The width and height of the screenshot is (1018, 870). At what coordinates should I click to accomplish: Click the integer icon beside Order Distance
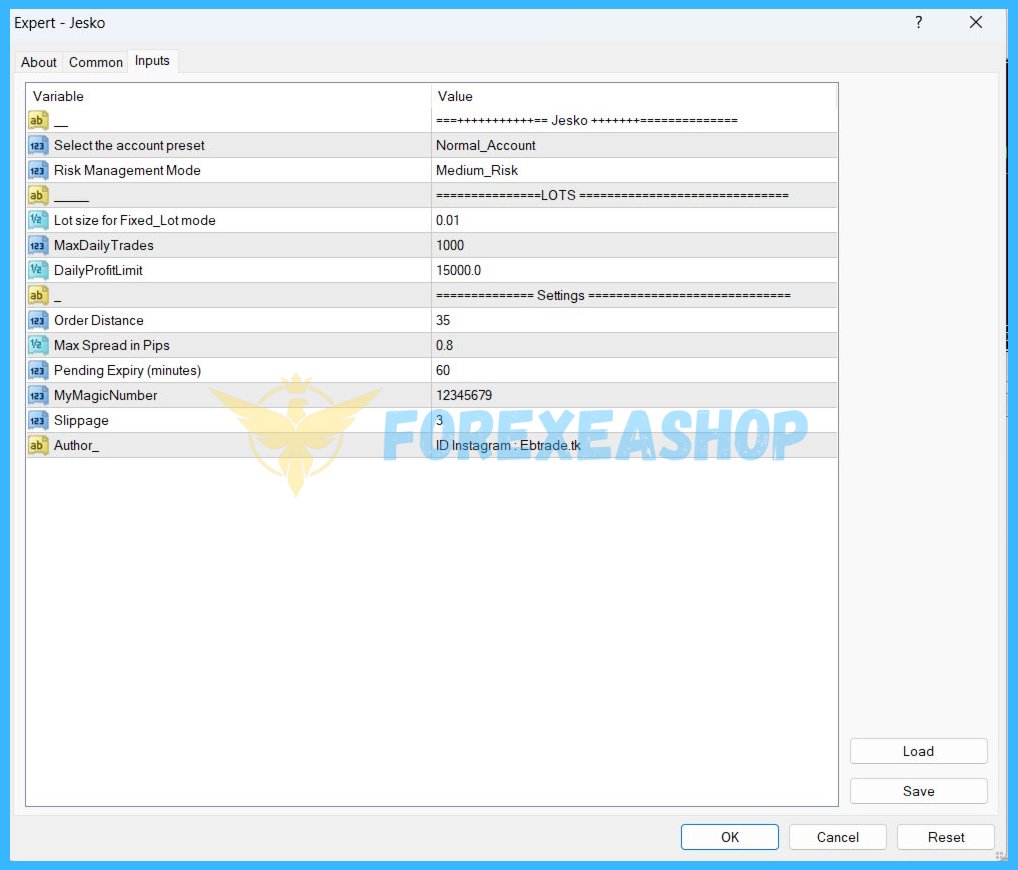point(38,320)
